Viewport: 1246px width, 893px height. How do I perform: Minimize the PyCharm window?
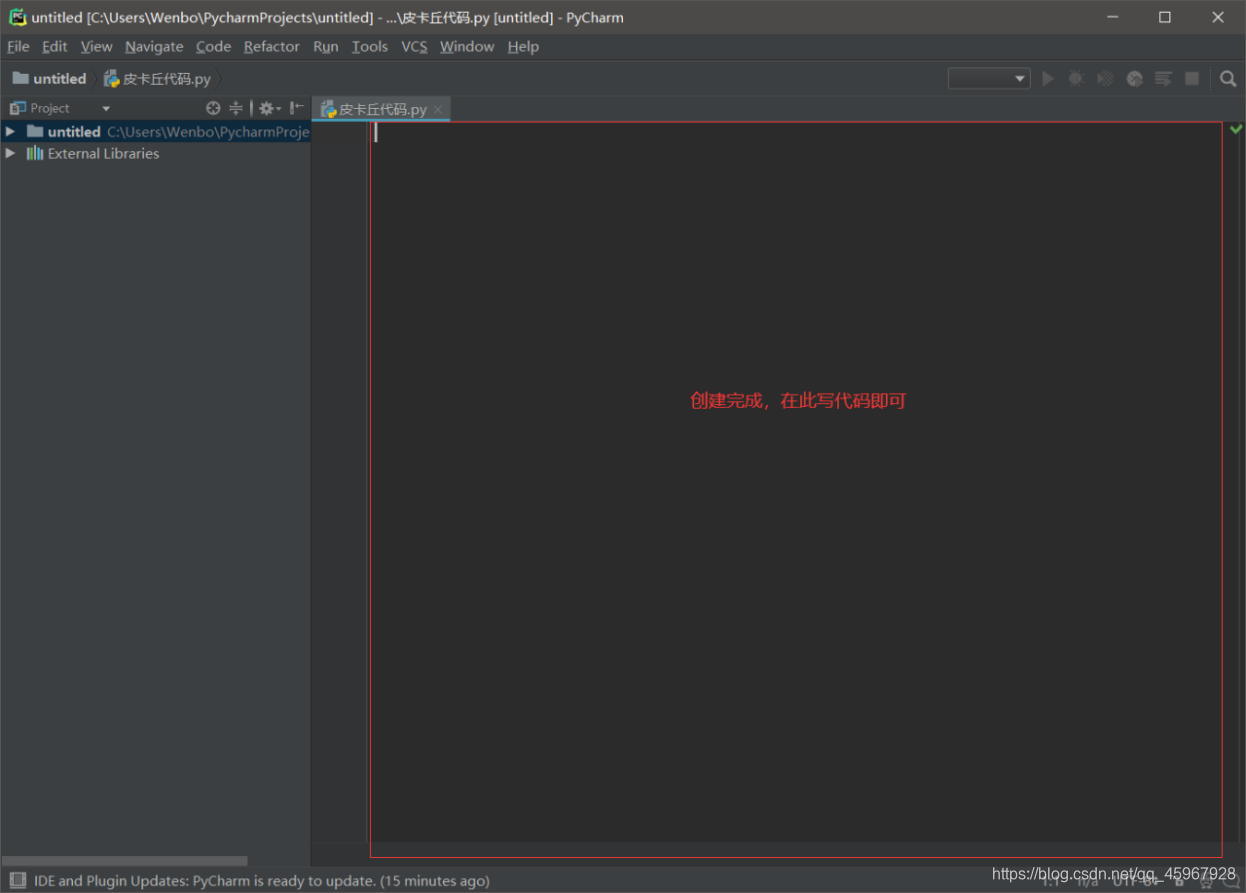point(1113,17)
